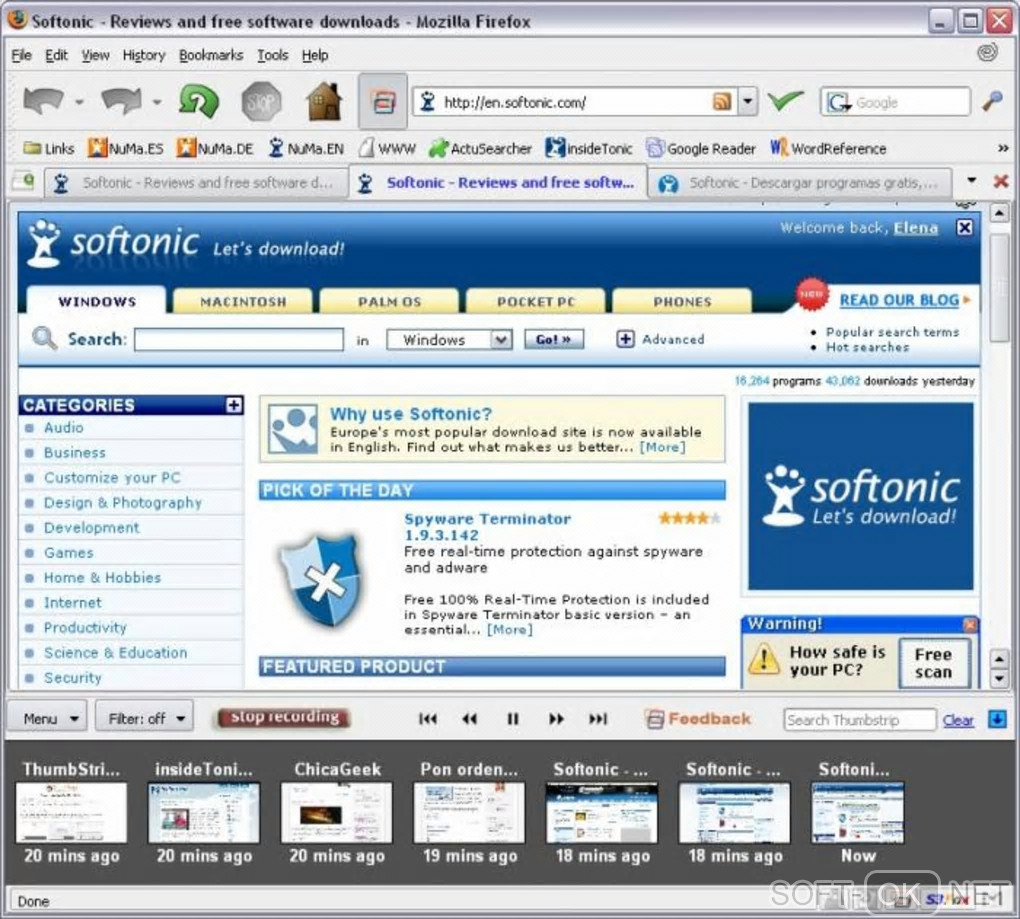Click the Search Thumbstrip field
1020x919 pixels.
pyautogui.click(x=860, y=720)
